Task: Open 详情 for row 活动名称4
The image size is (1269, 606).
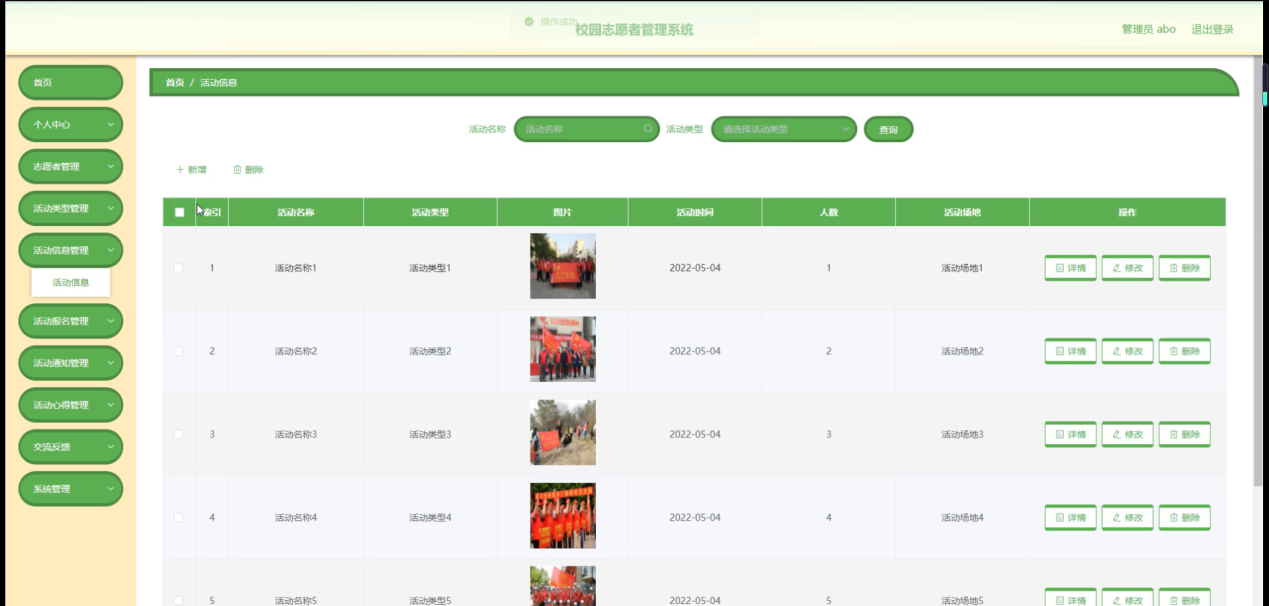Action: tap(1070, 517)
